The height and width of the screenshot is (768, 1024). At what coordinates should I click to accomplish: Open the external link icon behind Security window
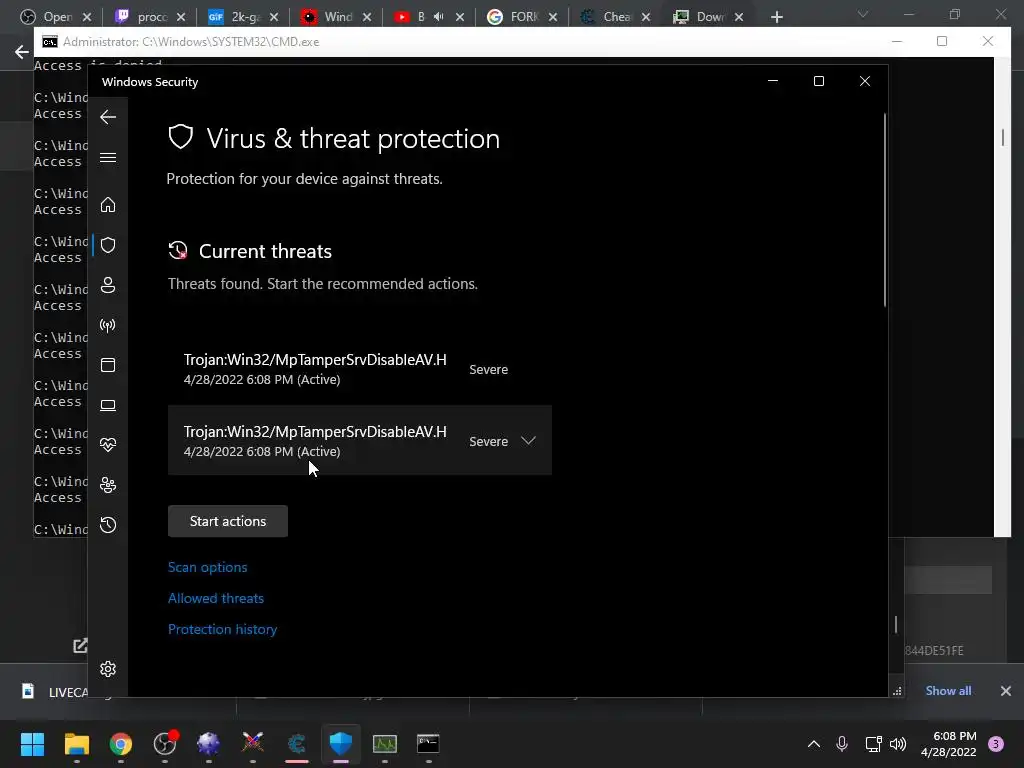(80, 646)
